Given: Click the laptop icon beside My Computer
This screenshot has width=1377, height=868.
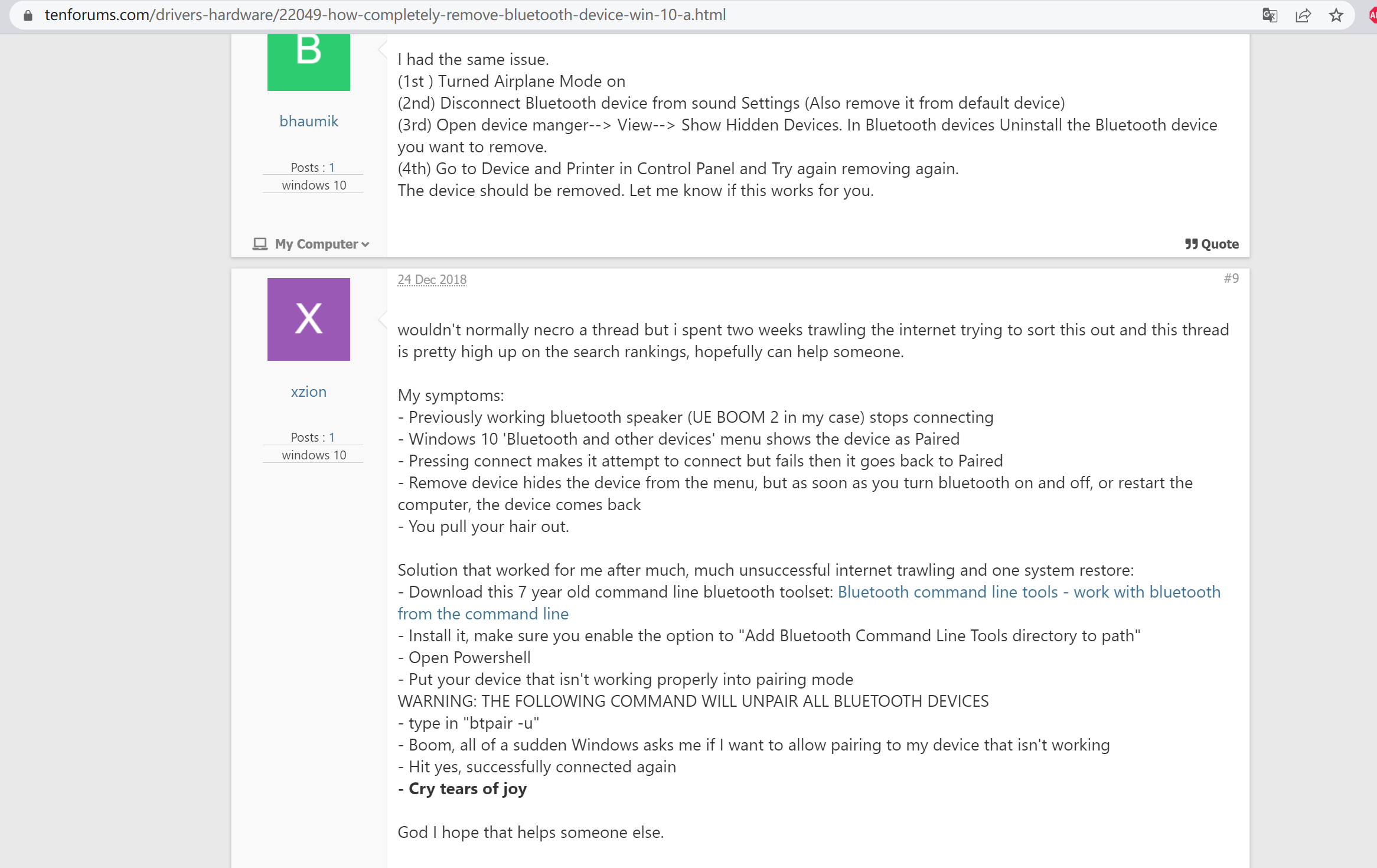Looking at the screenshot, I should [260, 244].
